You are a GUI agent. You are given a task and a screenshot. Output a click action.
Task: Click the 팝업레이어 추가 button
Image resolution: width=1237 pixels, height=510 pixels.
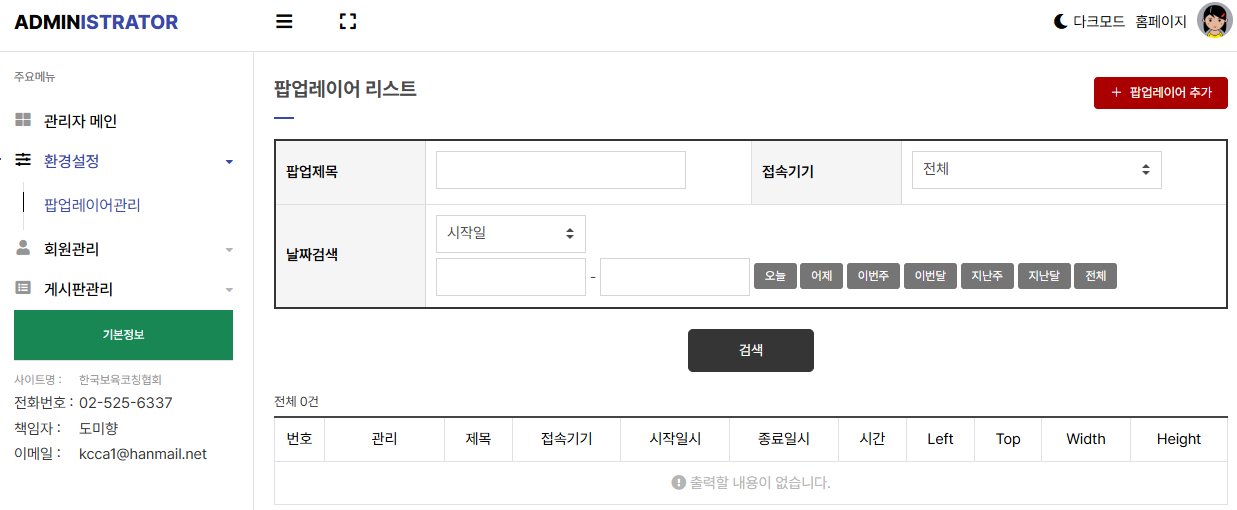pyautogui.click(x=1161, y=92)
